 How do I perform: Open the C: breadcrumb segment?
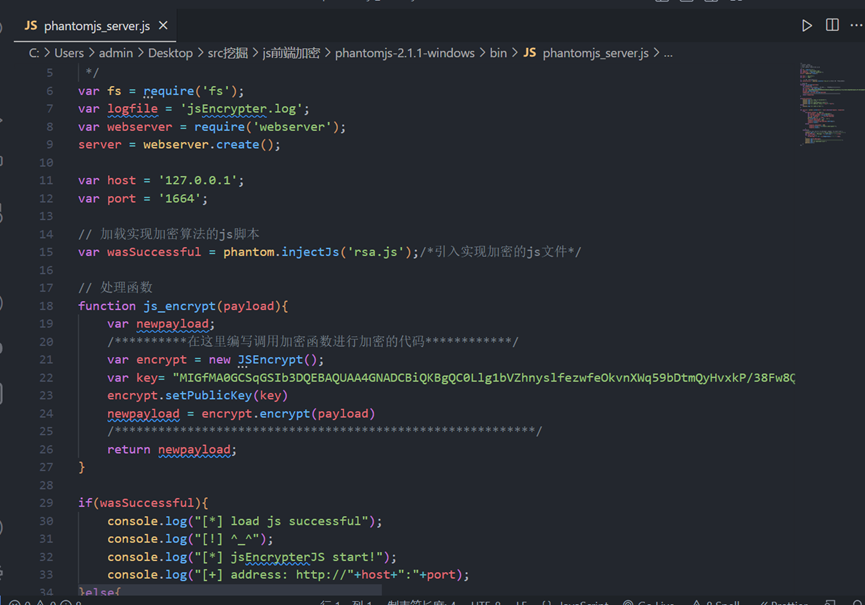point(34,53)
